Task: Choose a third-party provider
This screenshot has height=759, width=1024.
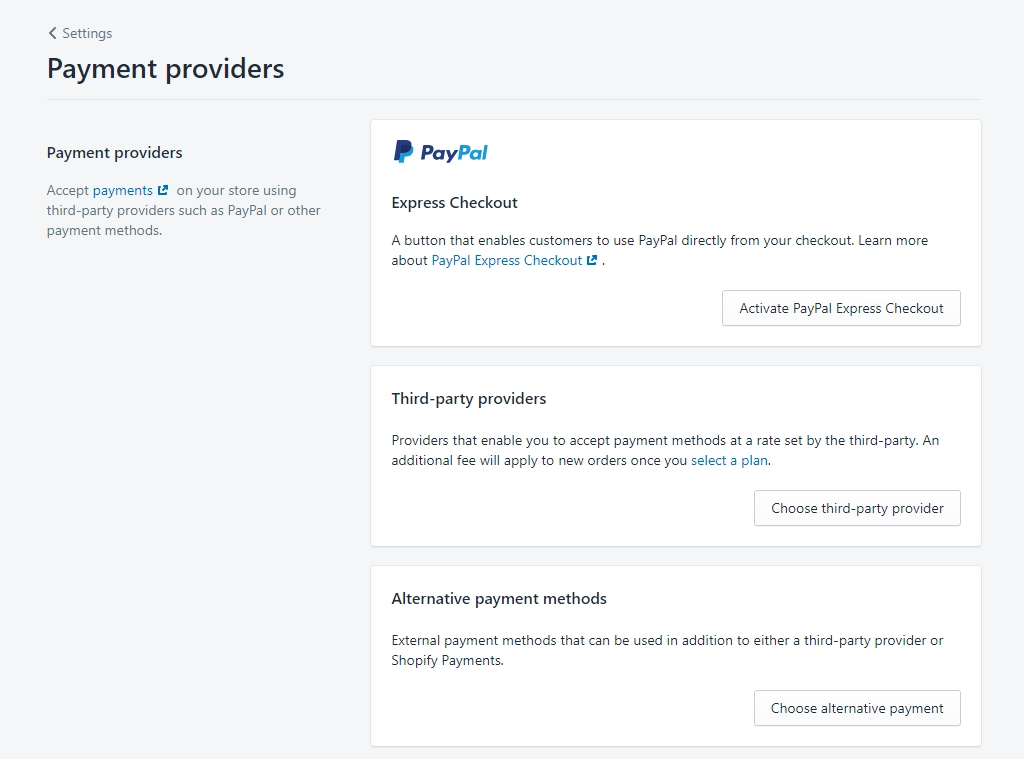Action: (x=856, y=508)
